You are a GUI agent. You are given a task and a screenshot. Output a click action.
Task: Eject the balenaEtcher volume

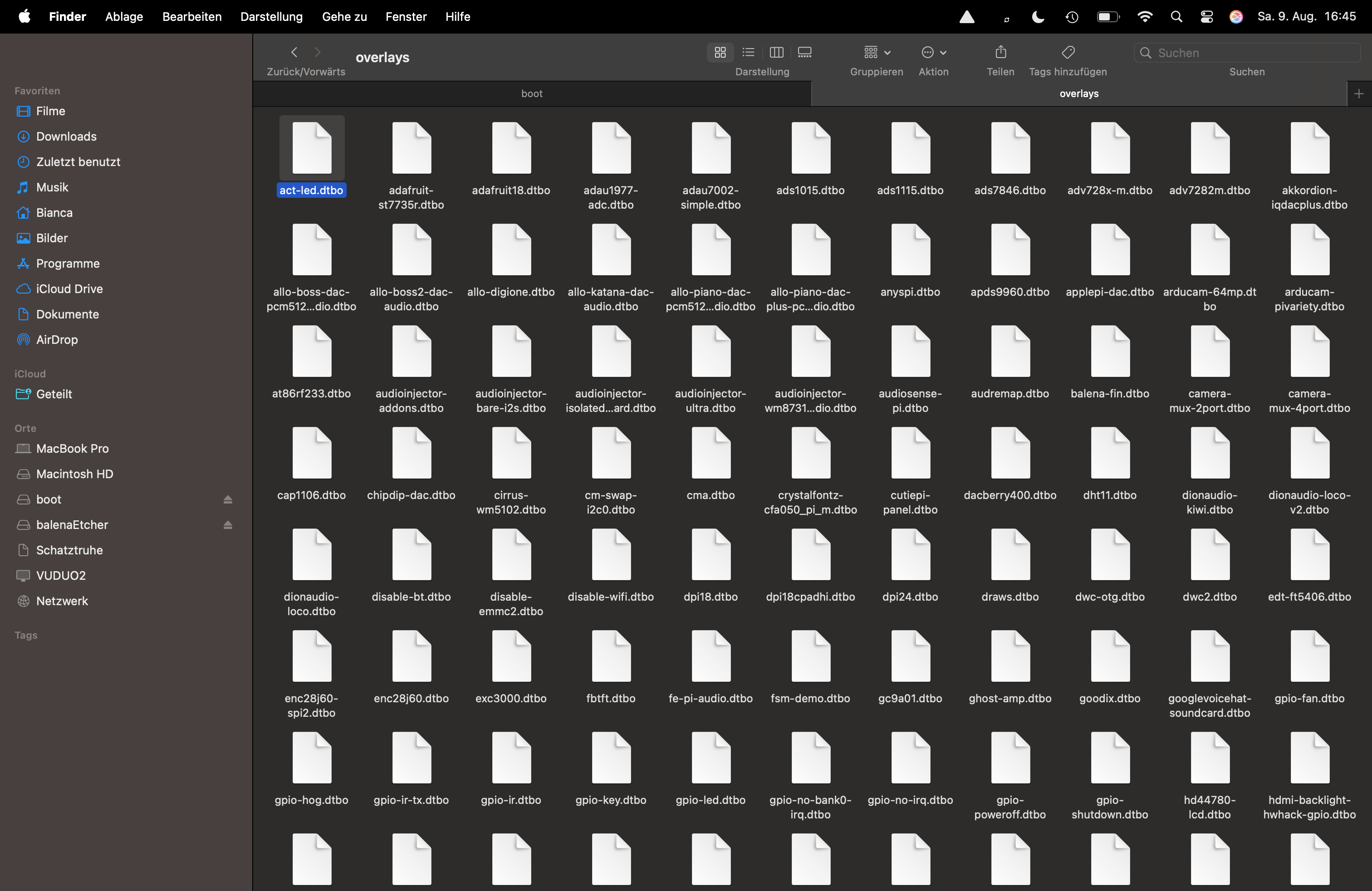(x=228, y=525)
